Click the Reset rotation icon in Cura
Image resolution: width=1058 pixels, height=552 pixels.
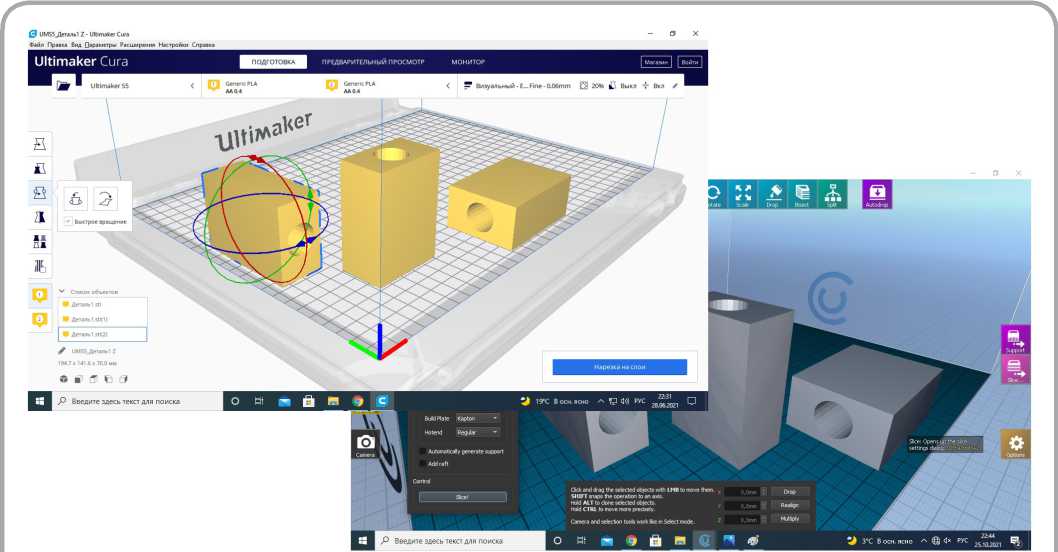[76, 199]
